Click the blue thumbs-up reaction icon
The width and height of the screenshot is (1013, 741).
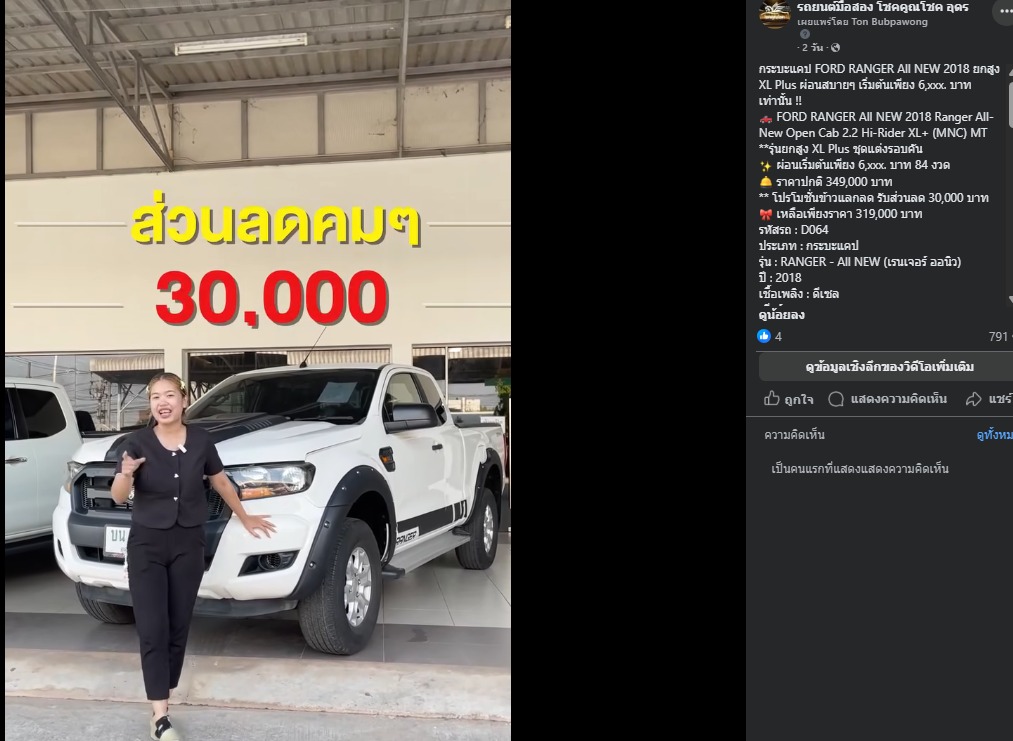click(764, 336)
